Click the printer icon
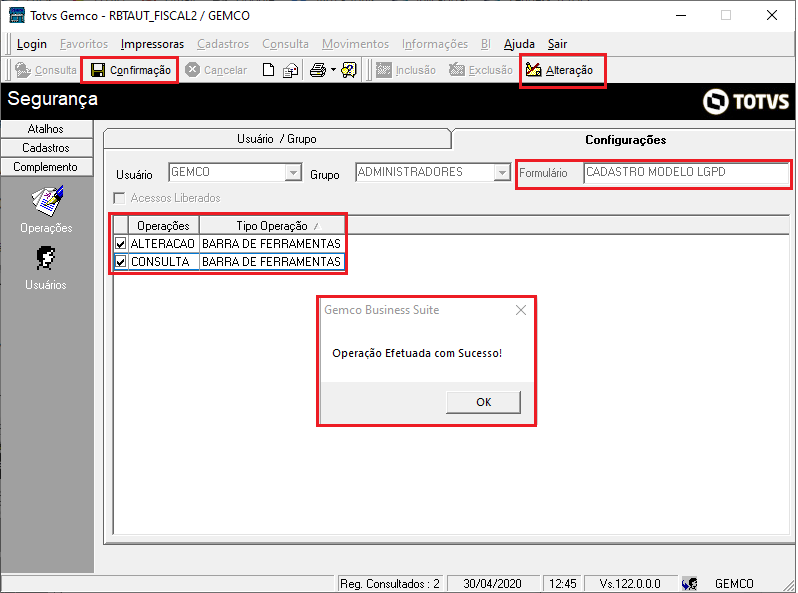 318,70
